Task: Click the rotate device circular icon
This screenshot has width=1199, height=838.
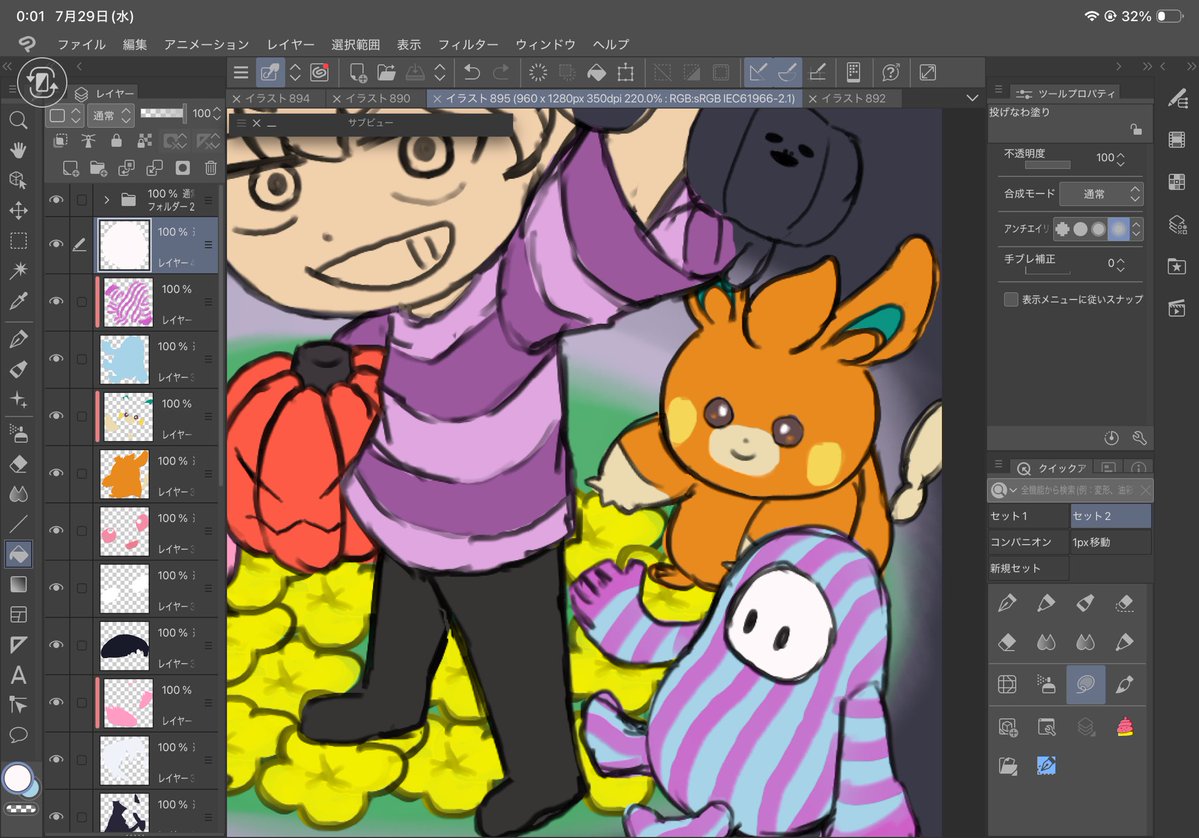Action: (x=41, y=82)
